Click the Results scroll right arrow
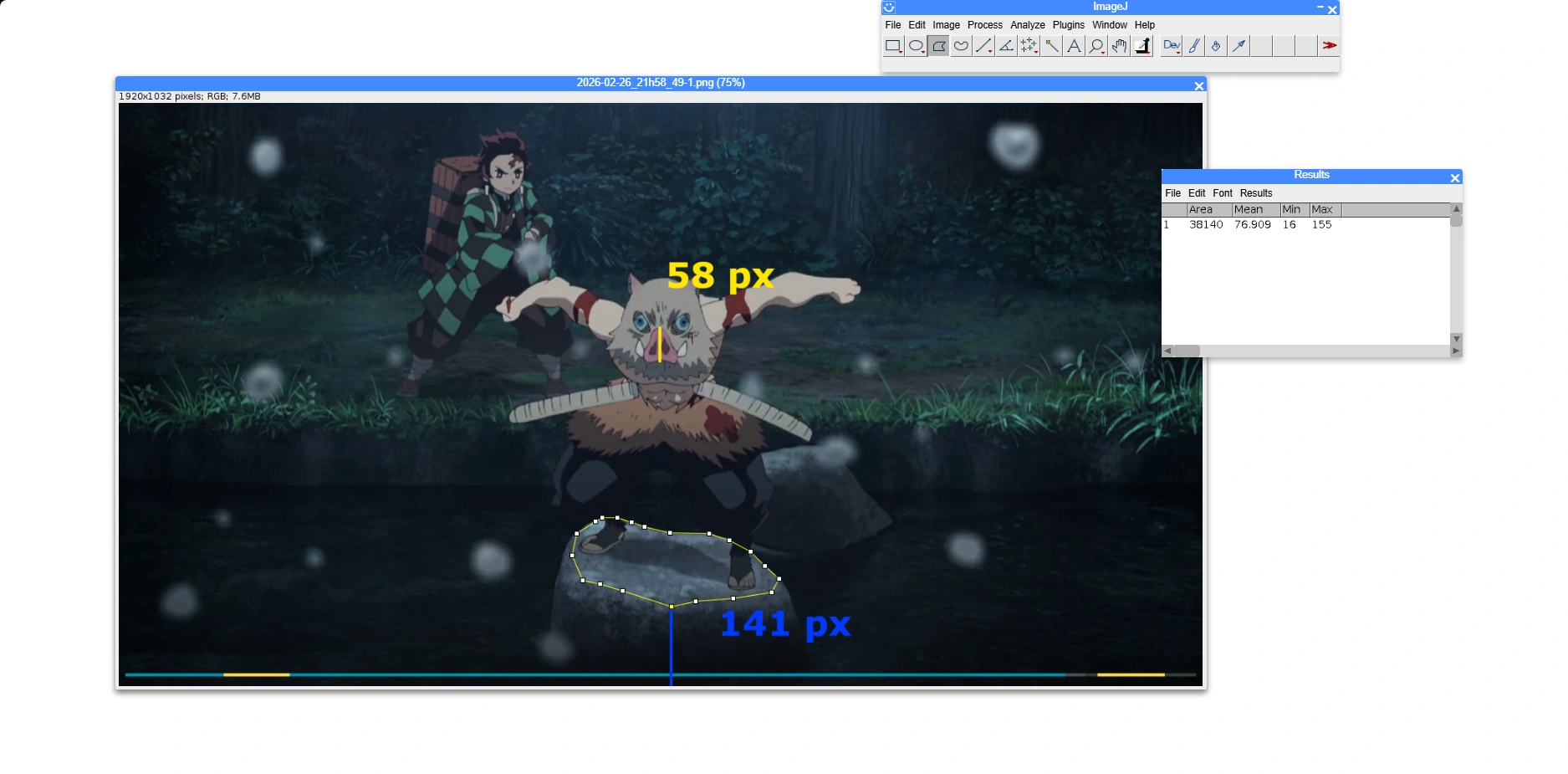 1456,351
